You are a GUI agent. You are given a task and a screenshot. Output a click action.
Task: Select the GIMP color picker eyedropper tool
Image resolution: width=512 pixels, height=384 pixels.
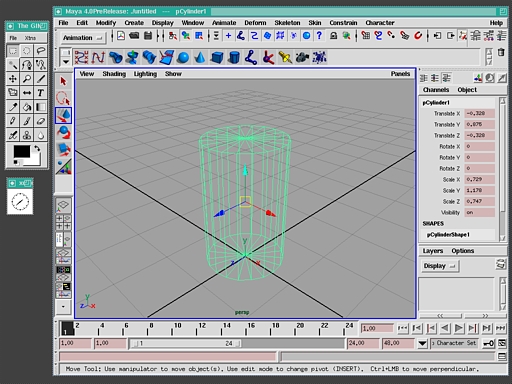13,107
